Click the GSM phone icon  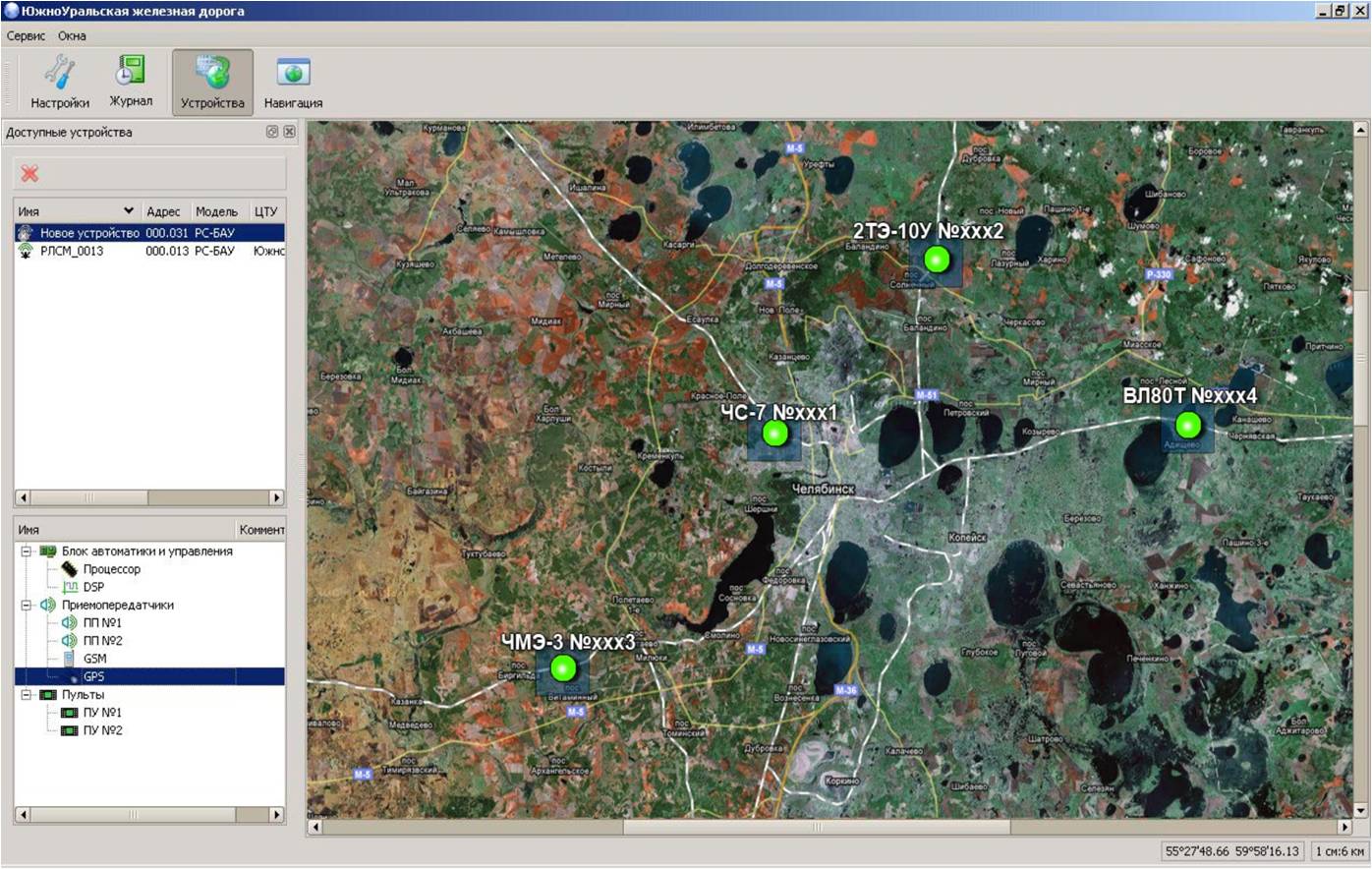tap(69, 659)
